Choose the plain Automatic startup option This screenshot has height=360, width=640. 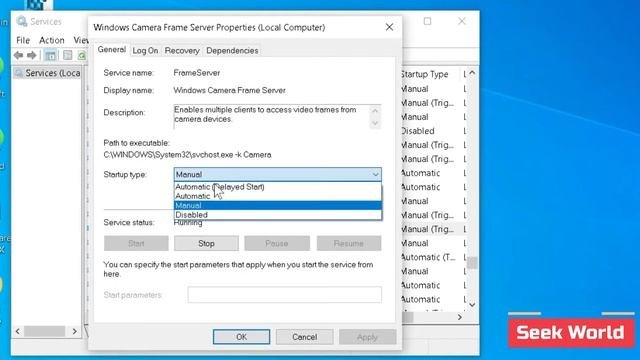(278, 196)
